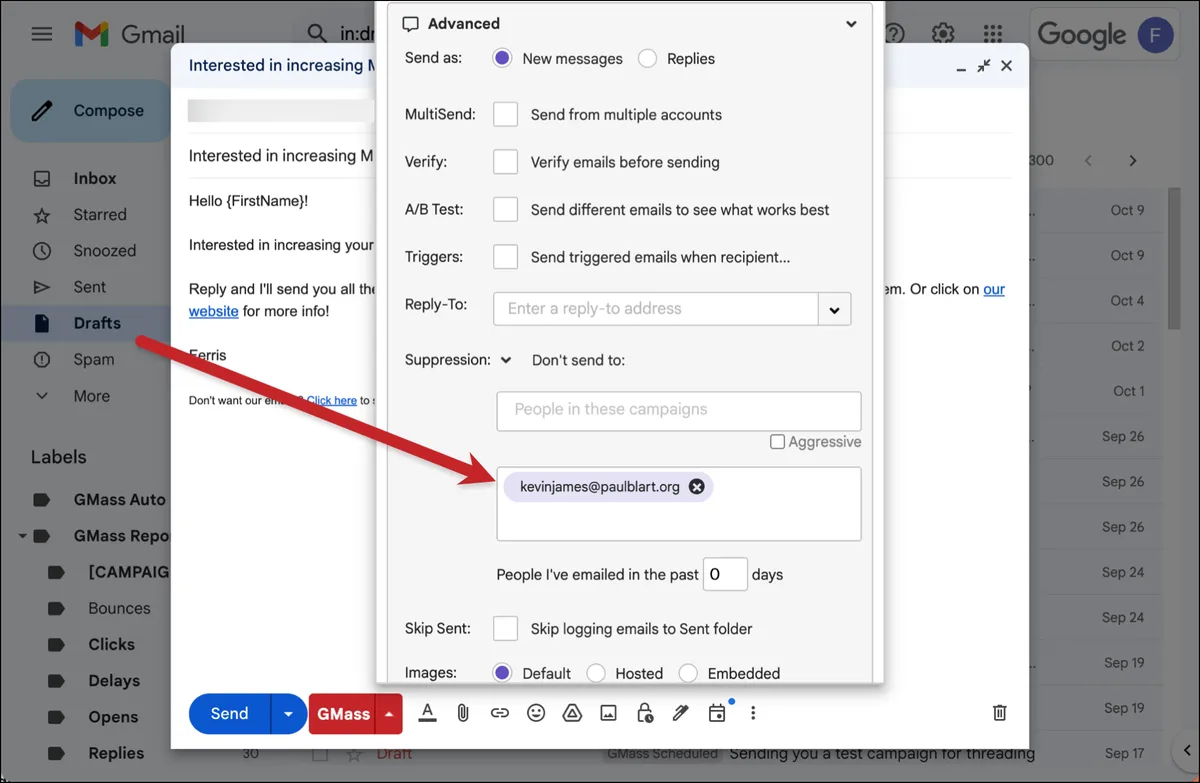Exit full screen in compose window
The image size is (1200, 783).
coord(984,66)
